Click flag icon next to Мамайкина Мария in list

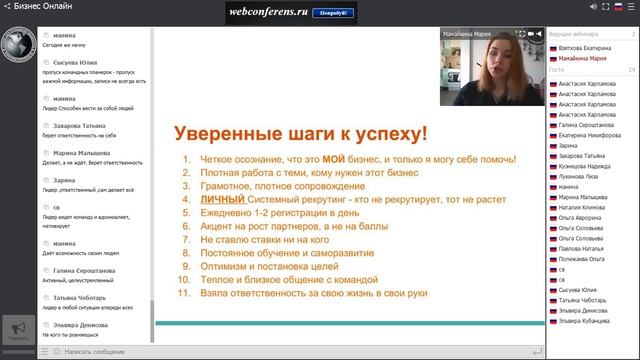click(x=553, y=59)
